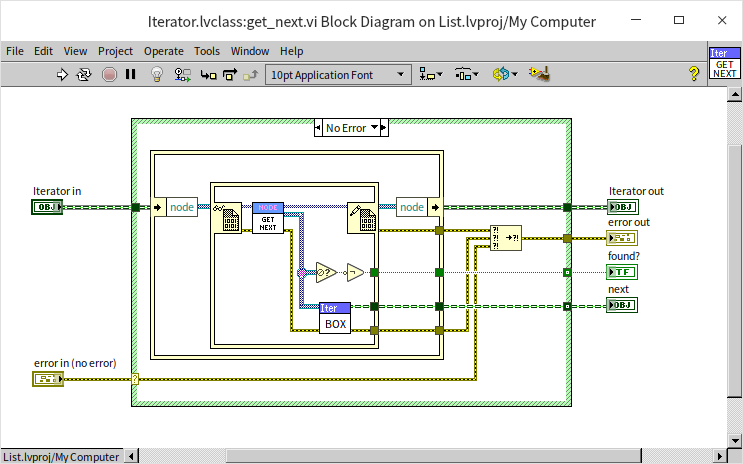743x464 pixels.
Task: Click the next case arrow on the case structure
Action: (x=385, y=128)
